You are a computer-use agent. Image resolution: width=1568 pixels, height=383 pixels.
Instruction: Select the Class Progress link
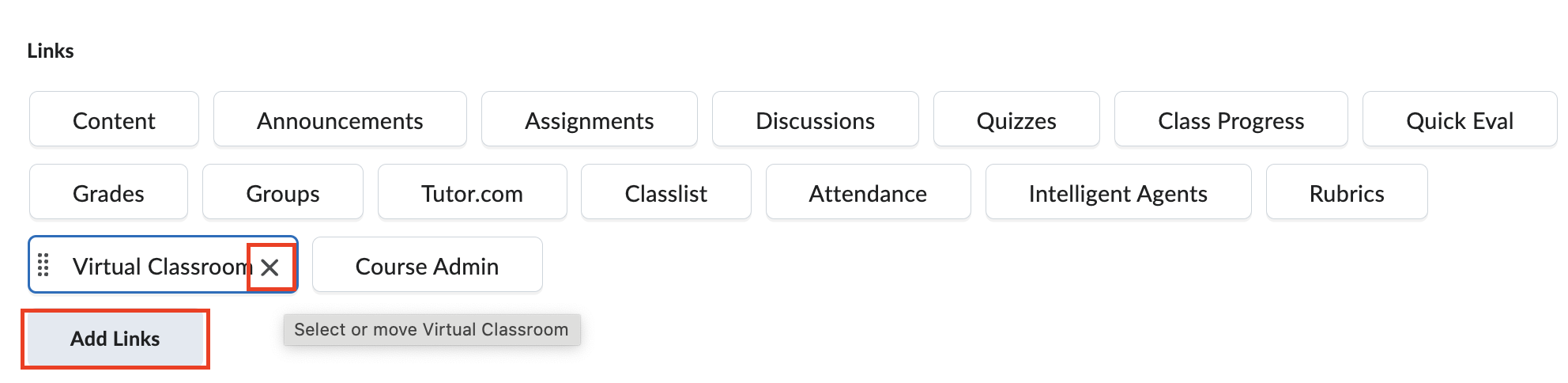(1231, 120)
